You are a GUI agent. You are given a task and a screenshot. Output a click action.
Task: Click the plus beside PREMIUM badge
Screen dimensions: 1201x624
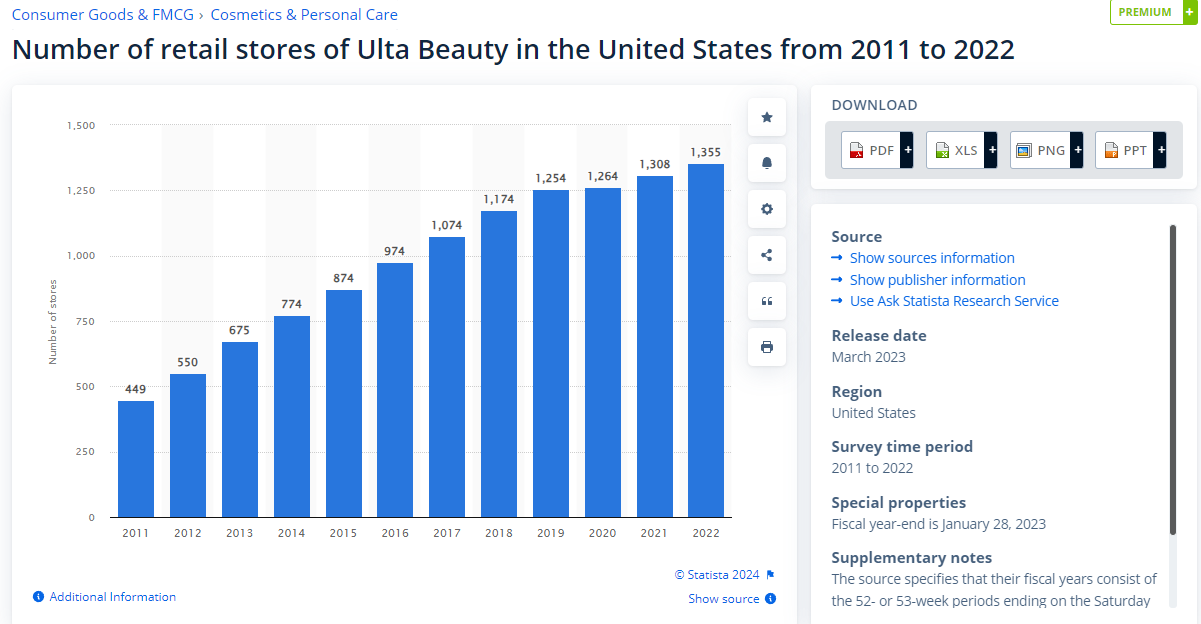click(x=1189, y=12)
